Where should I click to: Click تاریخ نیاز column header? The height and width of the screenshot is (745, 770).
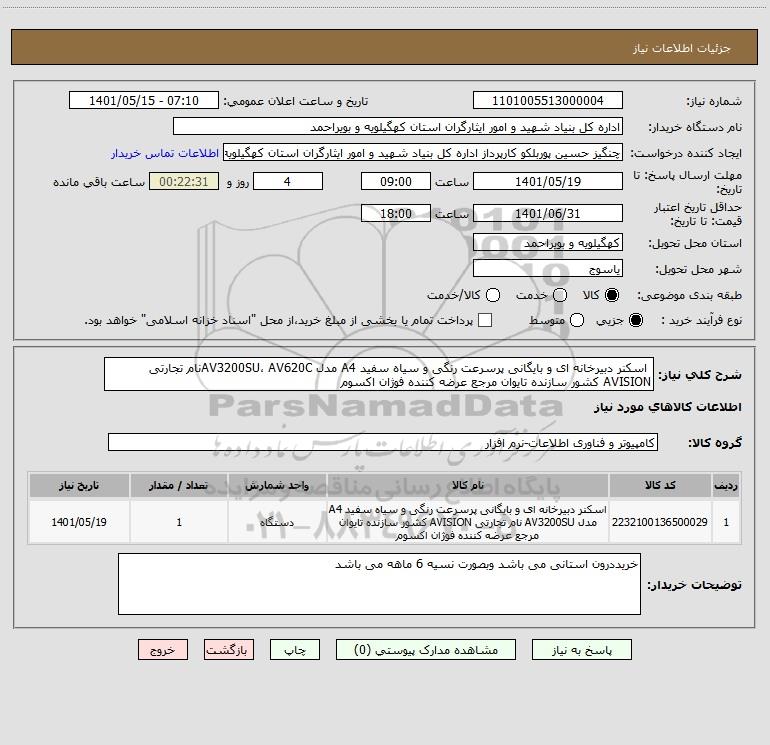tap(79, 486)
